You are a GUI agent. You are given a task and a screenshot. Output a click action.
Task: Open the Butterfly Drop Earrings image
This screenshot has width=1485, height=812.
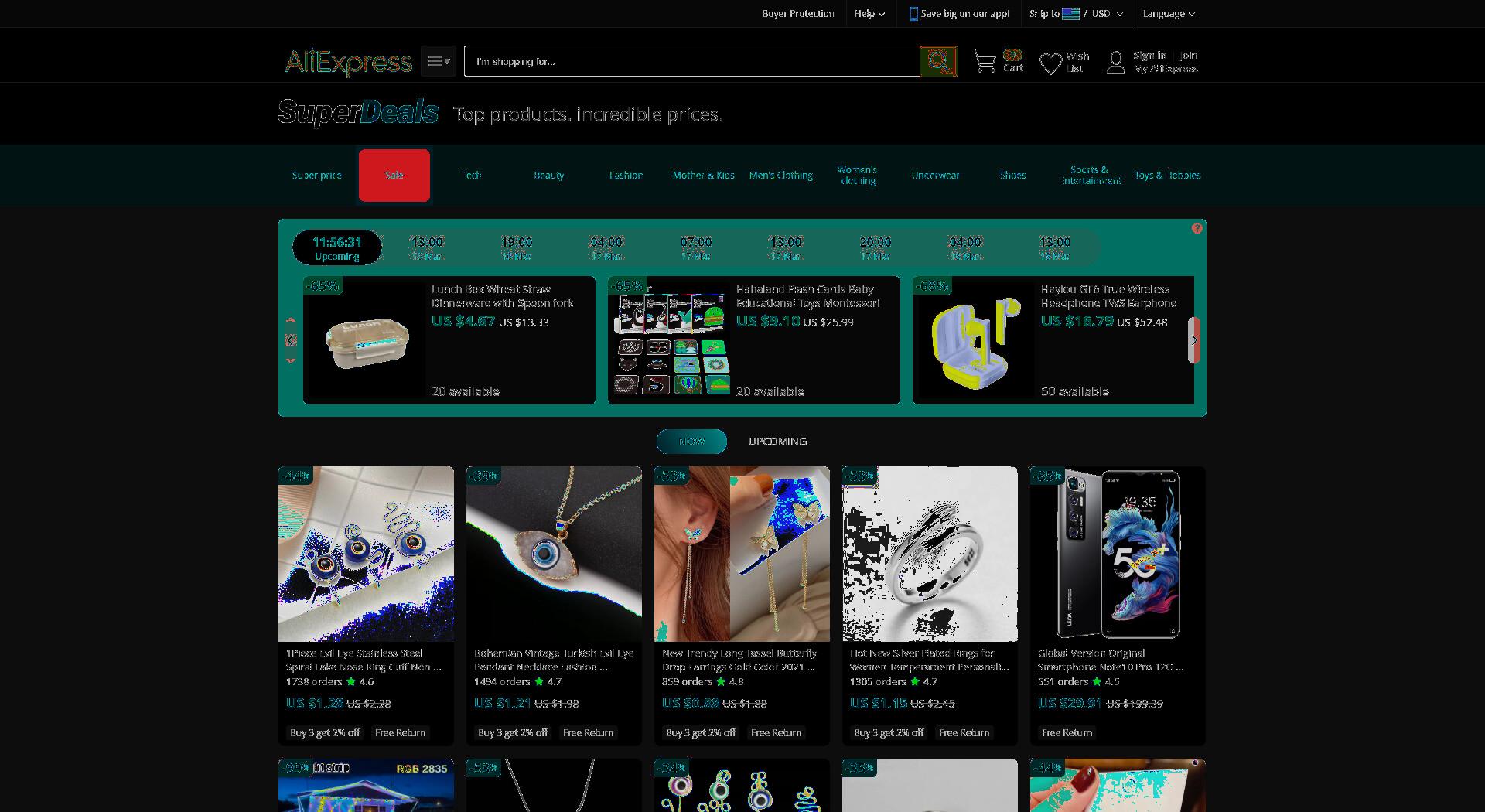[x=742, y=554]
